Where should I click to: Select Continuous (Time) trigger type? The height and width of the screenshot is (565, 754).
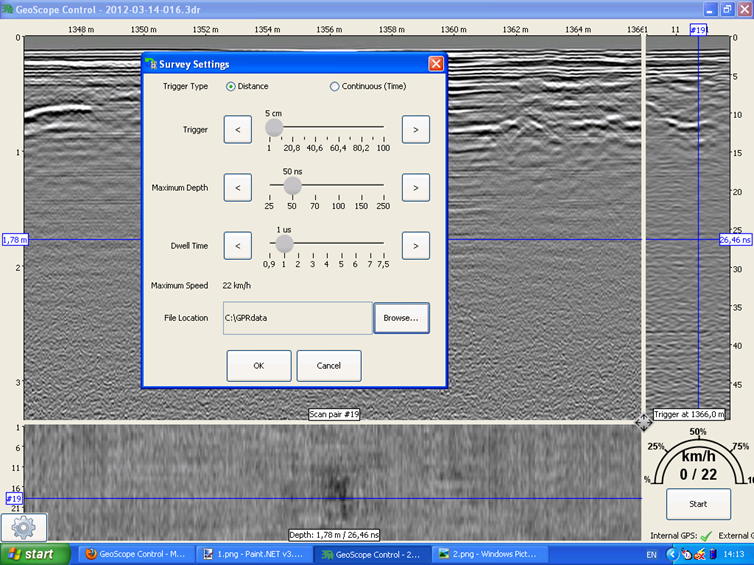point(335,87)
